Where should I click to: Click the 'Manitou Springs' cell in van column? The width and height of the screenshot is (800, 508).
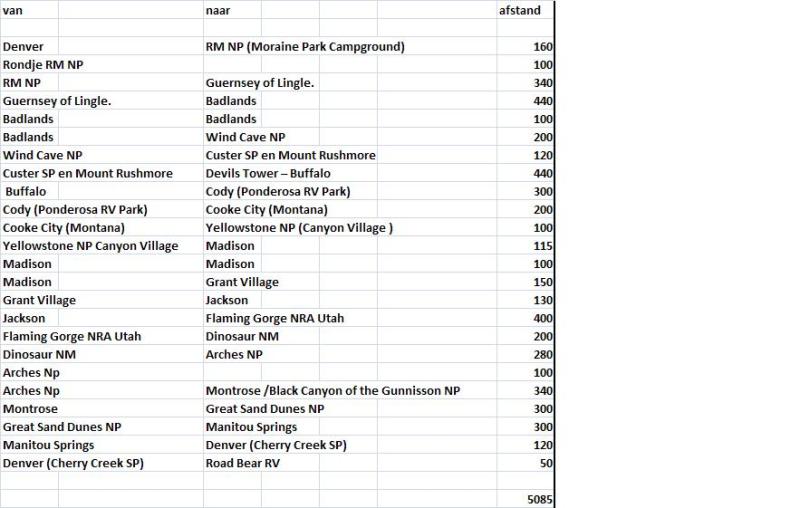pos(48,445)
